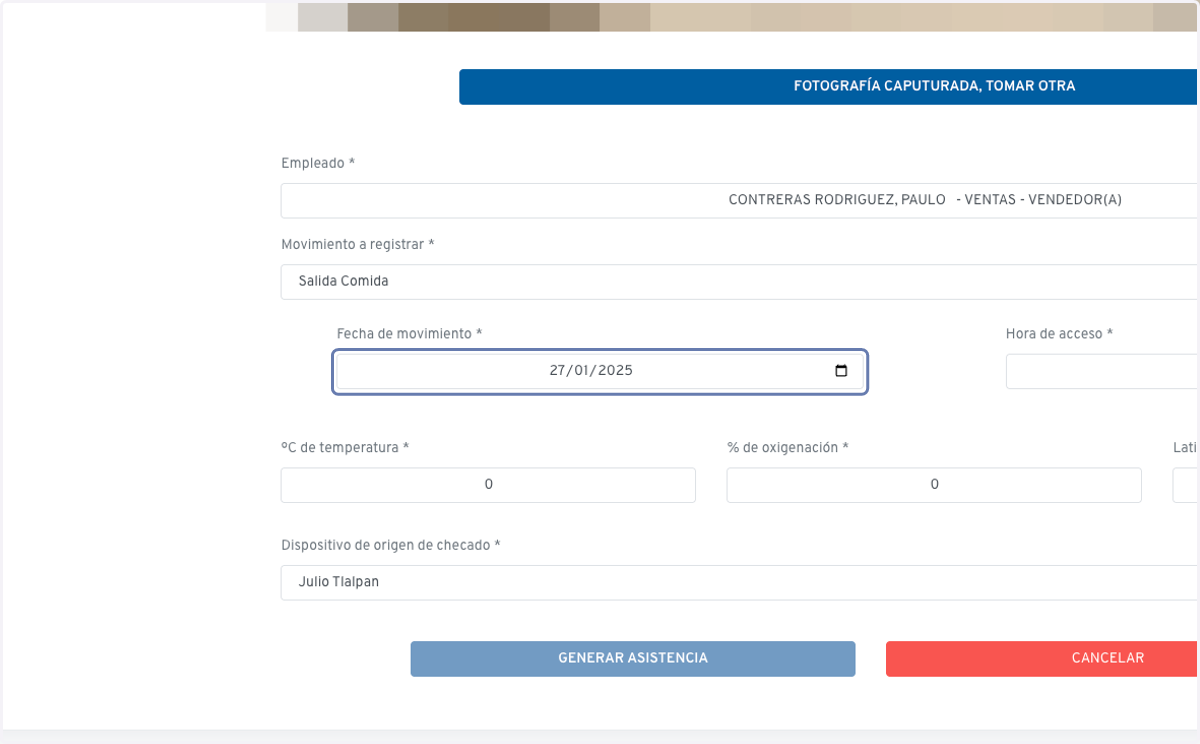Click the "Hora de acceso *" label
Screen dimensions: 1200x744
point(1059,334)
